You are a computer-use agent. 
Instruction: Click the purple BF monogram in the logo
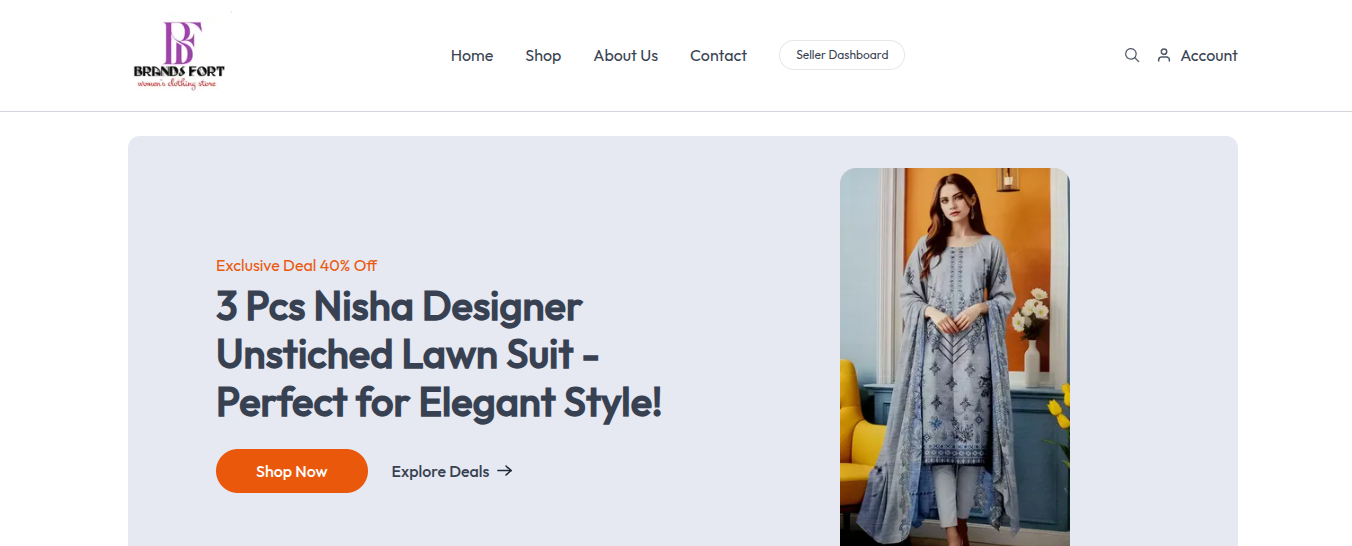[x=182, y=42]
